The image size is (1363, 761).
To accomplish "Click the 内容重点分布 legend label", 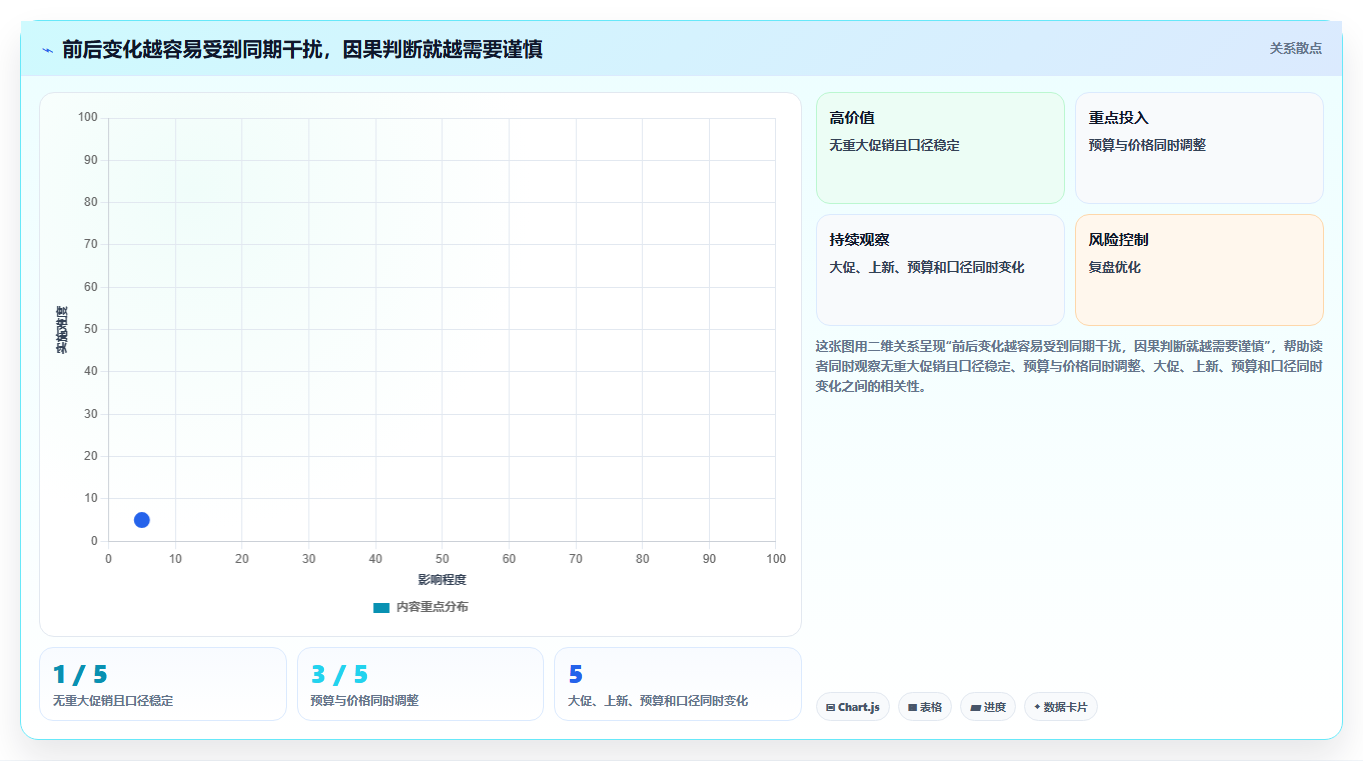I will pyautogui.click(x=432, y=607).
